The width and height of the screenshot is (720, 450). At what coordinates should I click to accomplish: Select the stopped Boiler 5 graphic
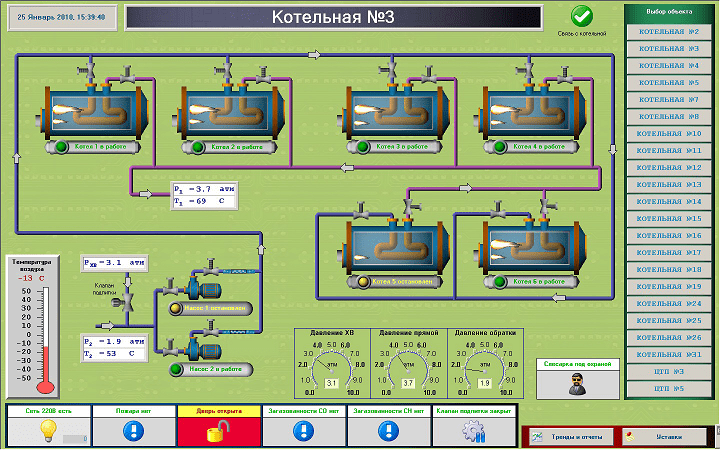[x=394, y=247]
